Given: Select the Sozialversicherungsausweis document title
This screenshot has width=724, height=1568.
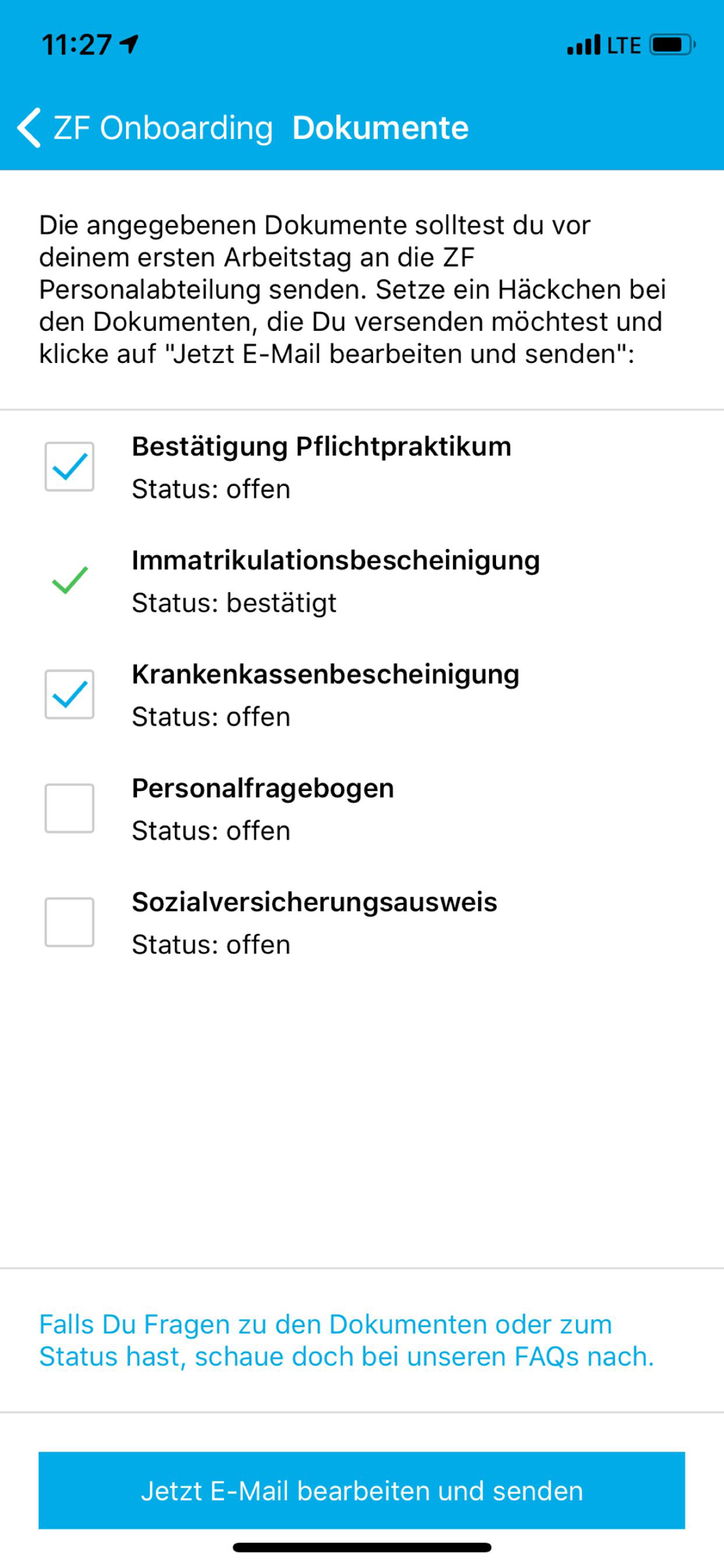Looking at the screenshot, I should point(314,902).
